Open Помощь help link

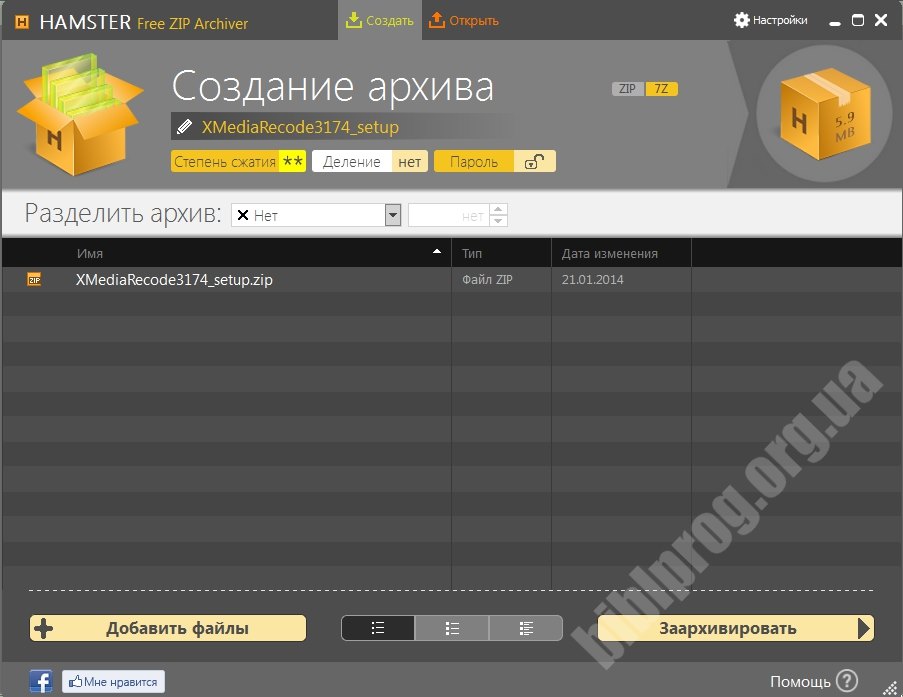coord(800,681)
